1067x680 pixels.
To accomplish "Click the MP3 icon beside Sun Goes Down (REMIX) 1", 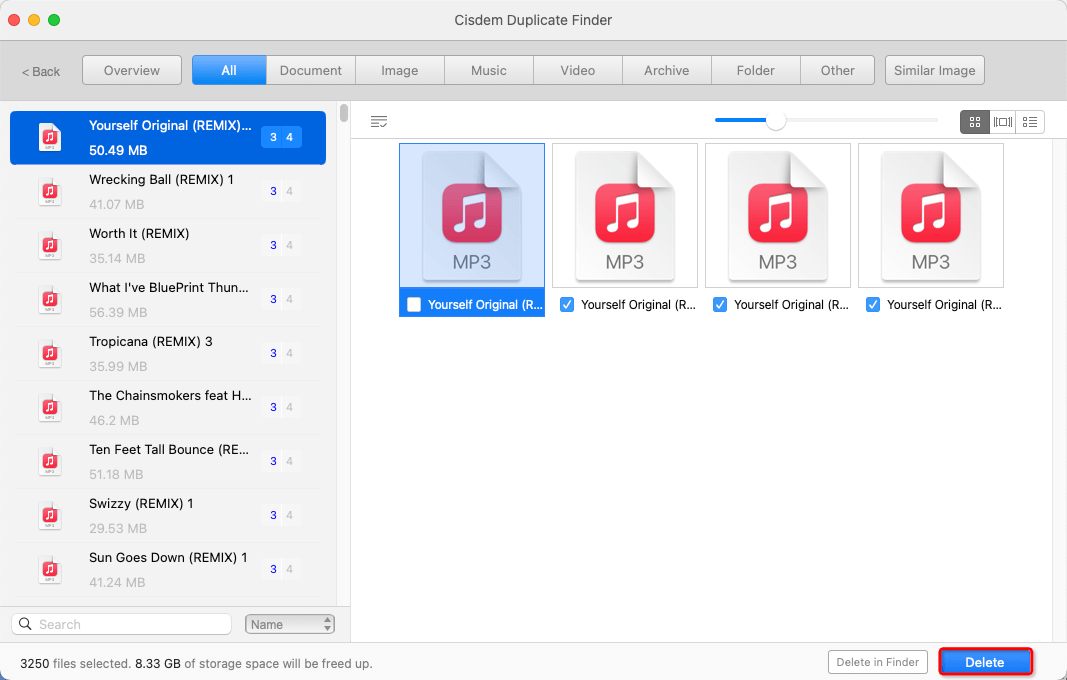I will click(x=51, y=569).
